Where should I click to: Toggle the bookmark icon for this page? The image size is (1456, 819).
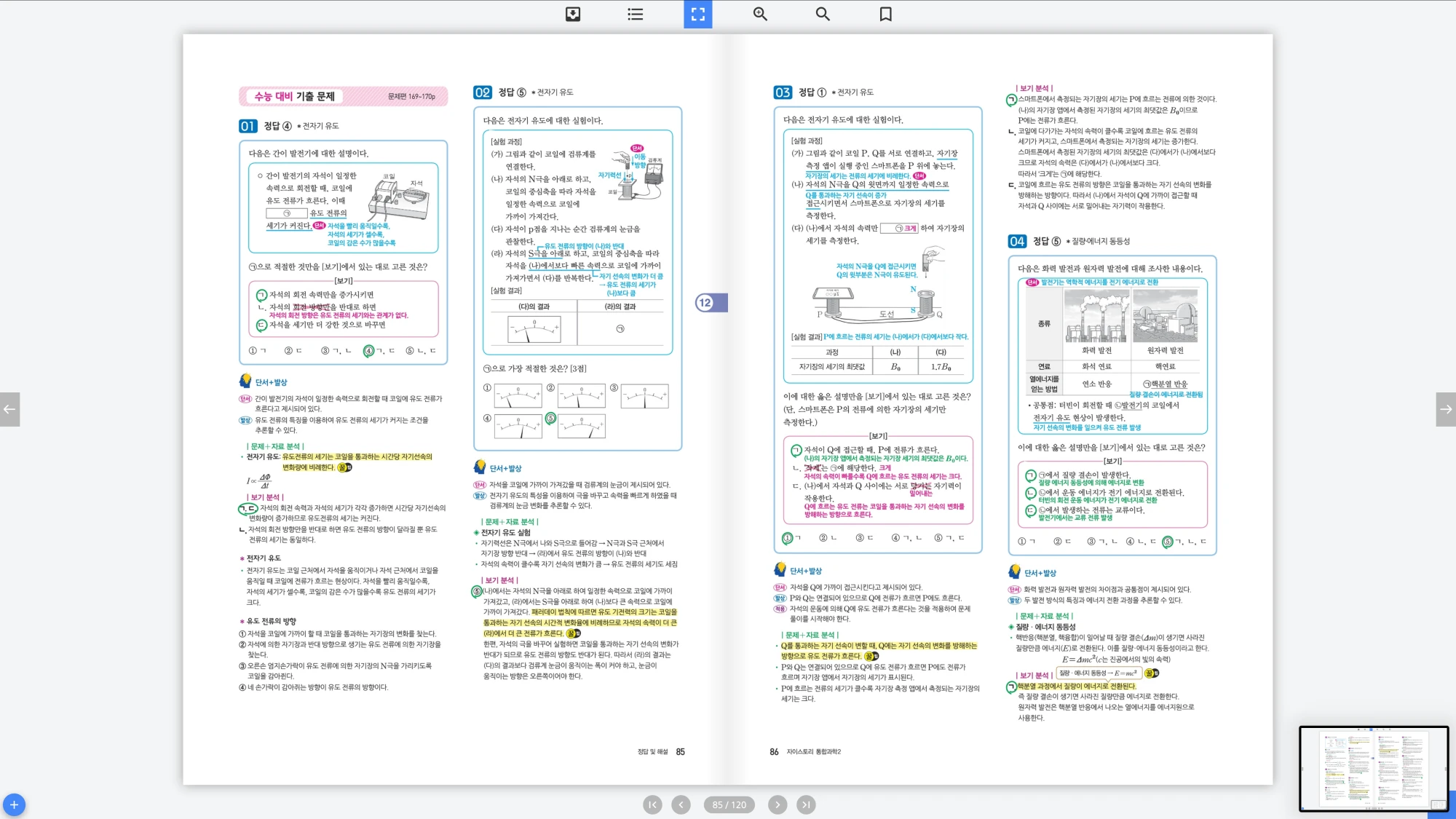pos(885,14)
